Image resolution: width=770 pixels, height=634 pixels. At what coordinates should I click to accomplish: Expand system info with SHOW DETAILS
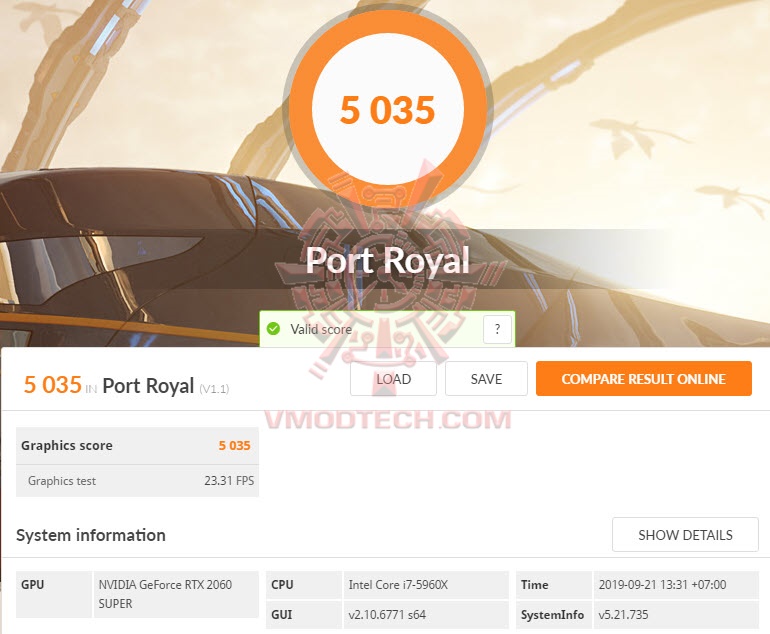(x=685, y=535)
